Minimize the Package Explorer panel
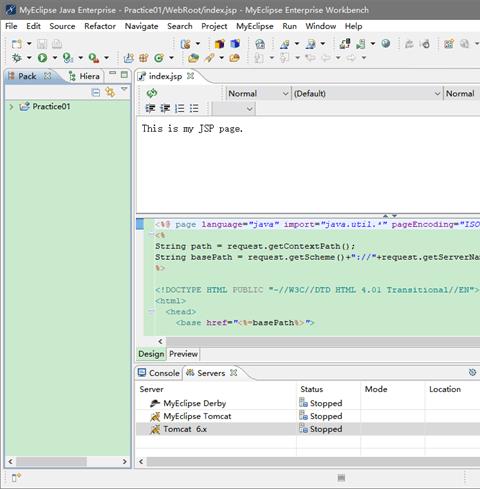Viewport: 480px width, 489px height. 113,73
